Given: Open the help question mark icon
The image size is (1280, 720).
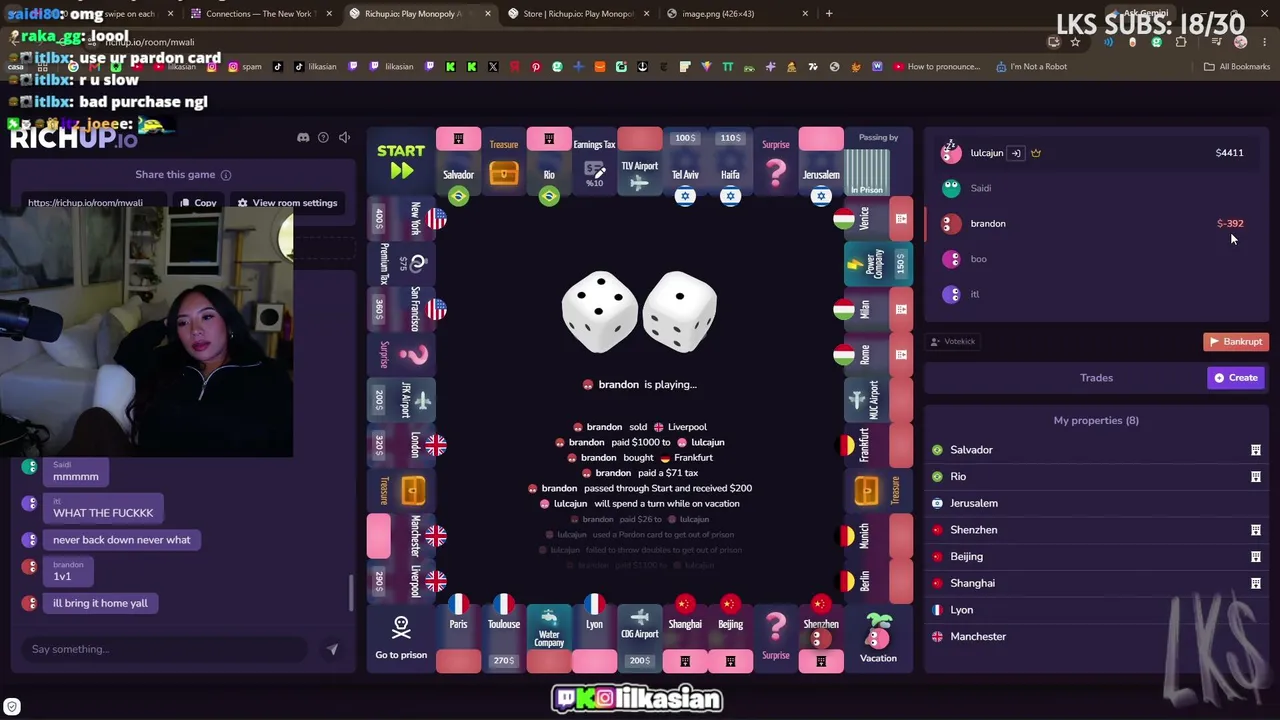Looking at the screenshot, I should (x=323, y=137).
